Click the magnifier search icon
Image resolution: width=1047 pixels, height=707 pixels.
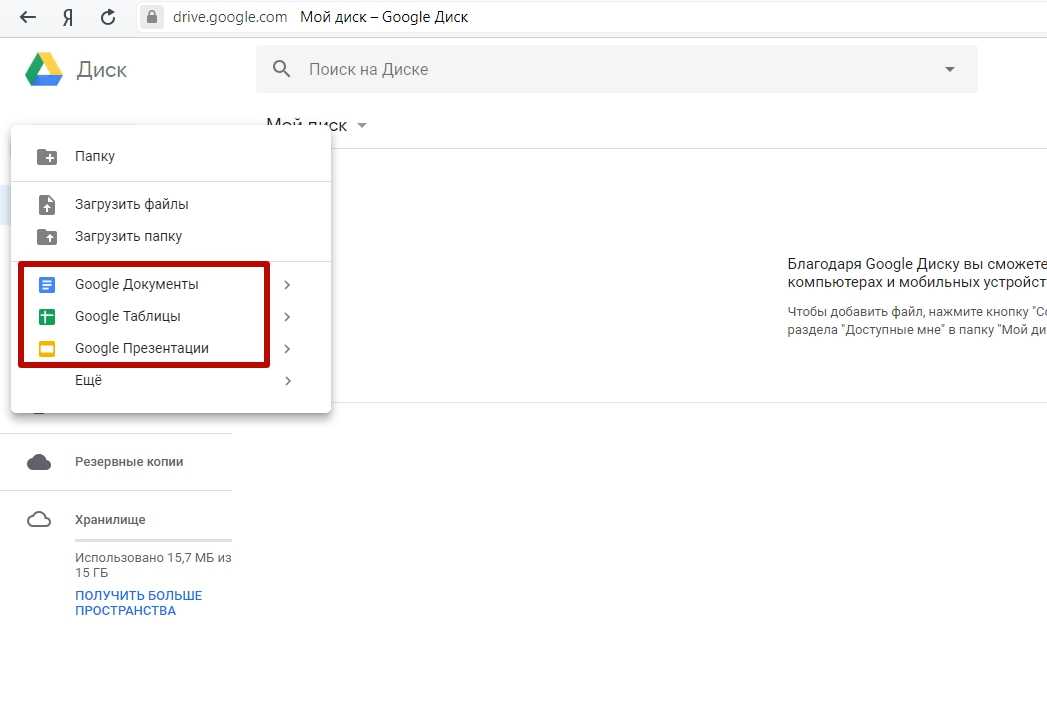click(x=282, y=69)
